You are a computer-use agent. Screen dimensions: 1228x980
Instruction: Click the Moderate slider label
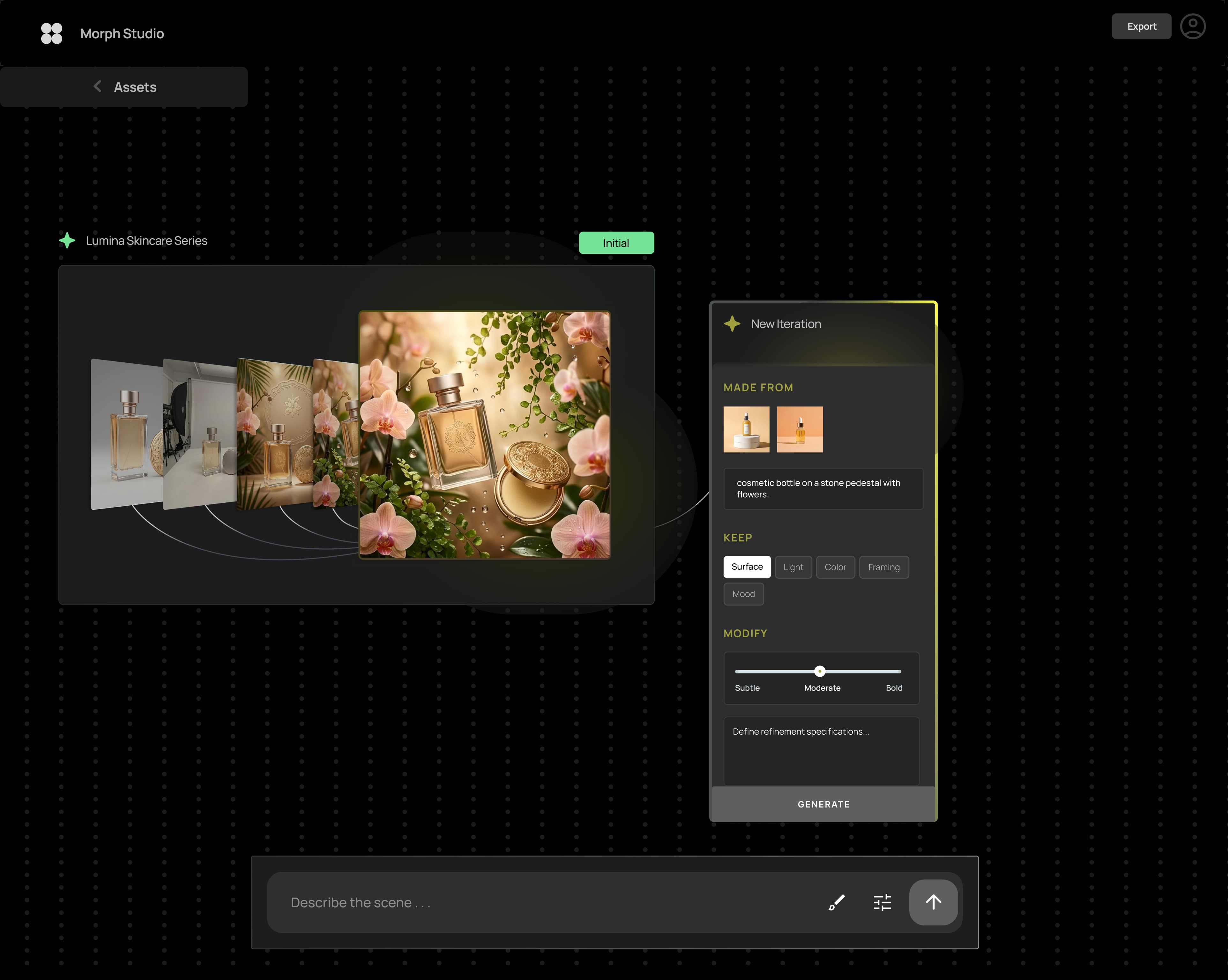[x=822, y=688]
